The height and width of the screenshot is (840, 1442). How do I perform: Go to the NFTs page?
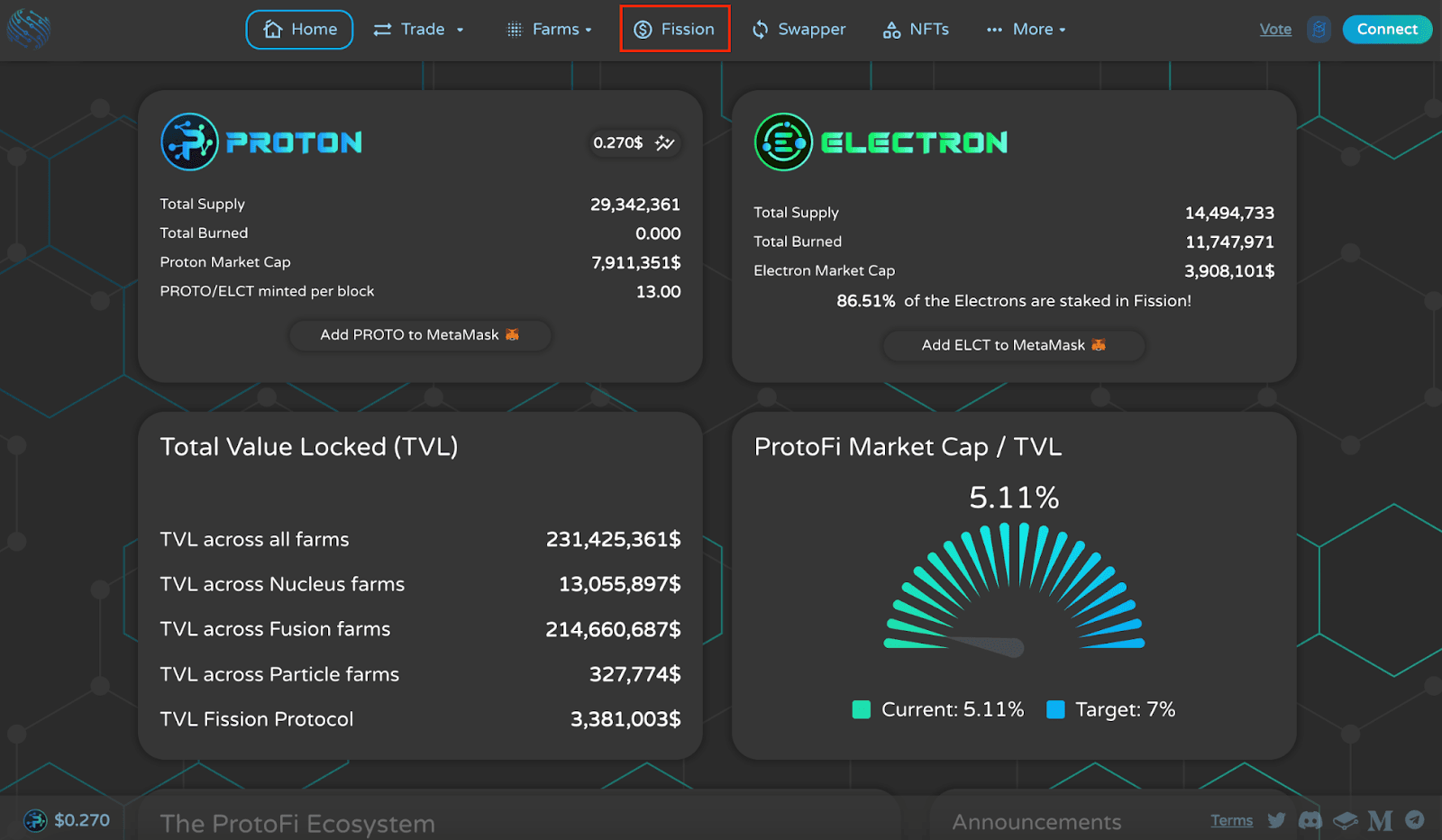tap(916, 30)
